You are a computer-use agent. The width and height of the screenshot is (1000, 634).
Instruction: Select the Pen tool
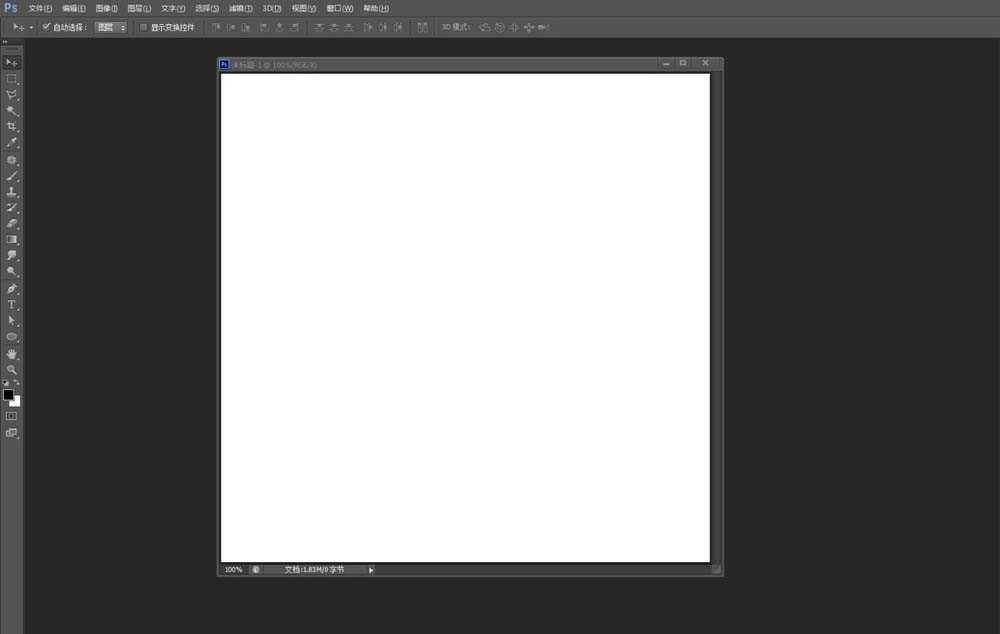tap(12, 288)
